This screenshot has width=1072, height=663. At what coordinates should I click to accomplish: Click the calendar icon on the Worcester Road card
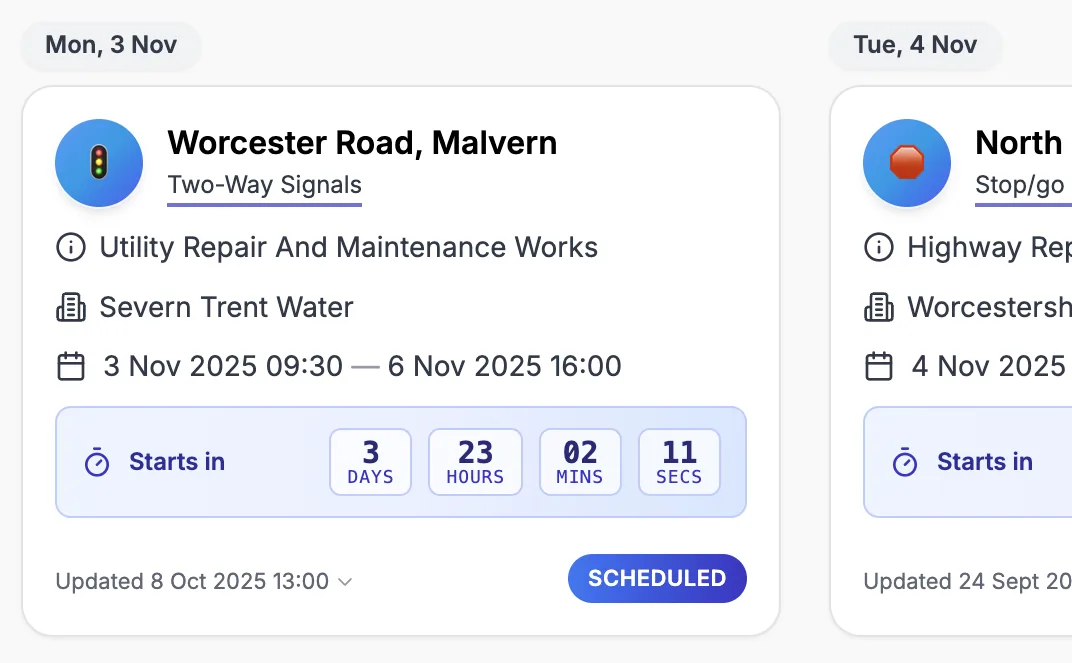point(71,366)
